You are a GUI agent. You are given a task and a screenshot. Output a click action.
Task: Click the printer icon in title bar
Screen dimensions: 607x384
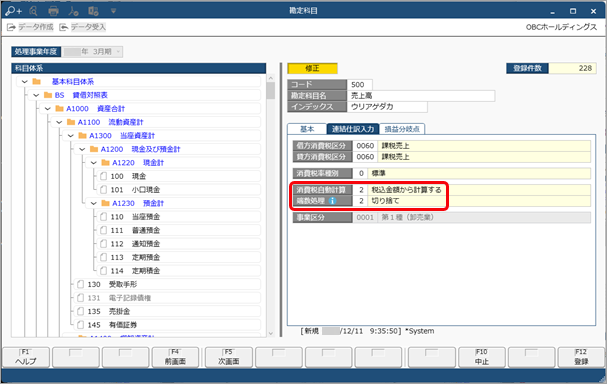click(53, 11)
